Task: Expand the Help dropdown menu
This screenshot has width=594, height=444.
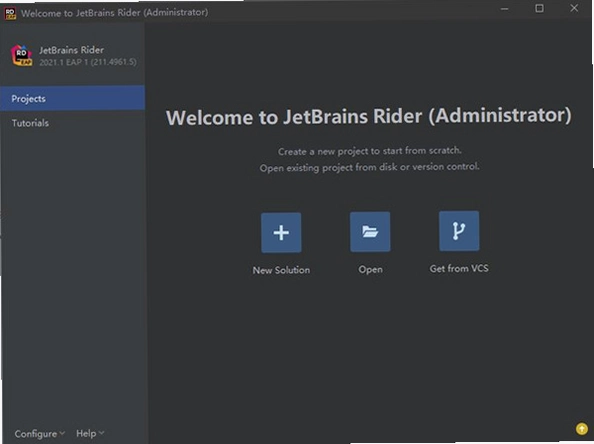Action: click(90, 433)
